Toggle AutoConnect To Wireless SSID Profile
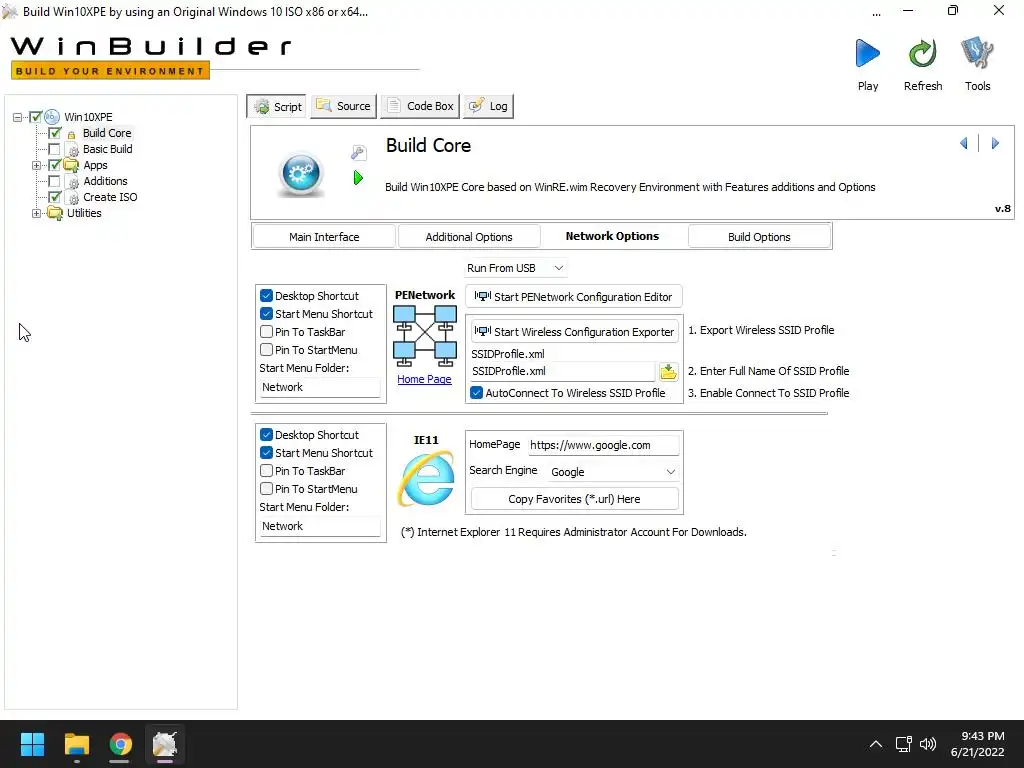Screen dimensions: 1024x768 (x=477, y=393)
